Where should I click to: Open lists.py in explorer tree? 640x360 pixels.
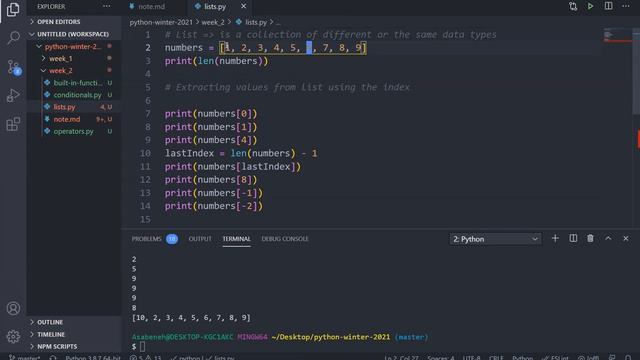point(64,107)
